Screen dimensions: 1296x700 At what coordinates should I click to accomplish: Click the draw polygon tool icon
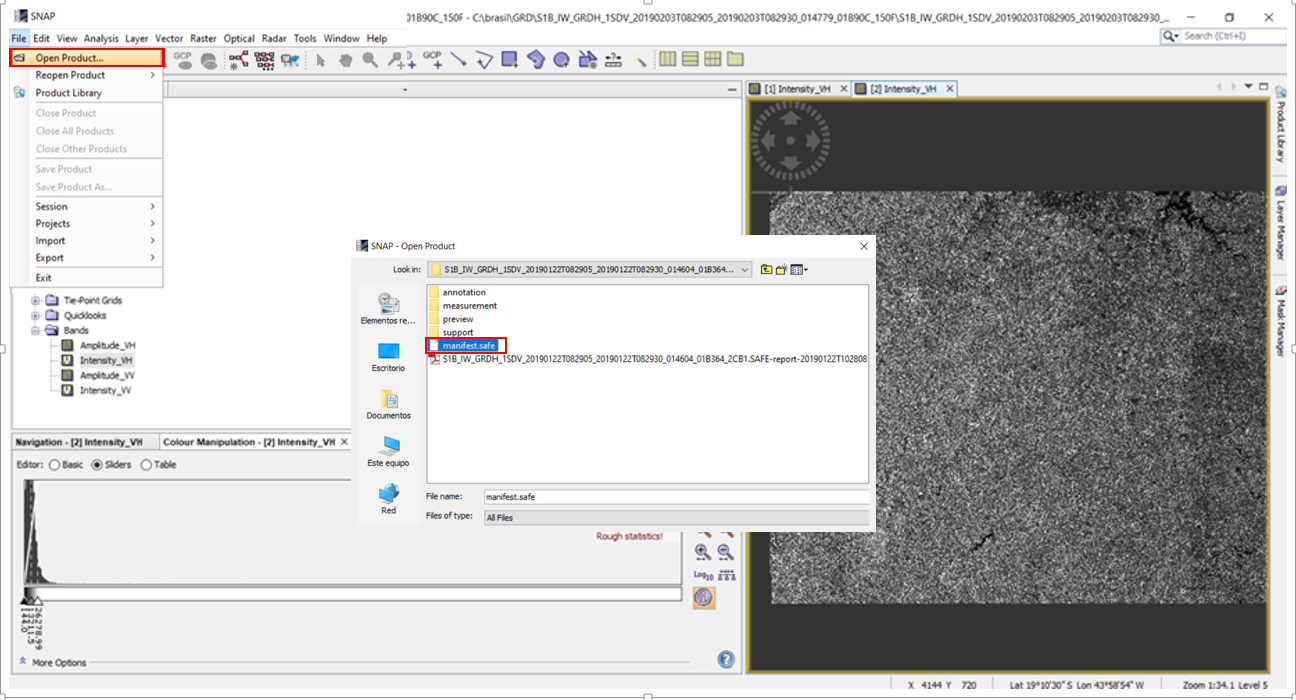pos(535,60)
